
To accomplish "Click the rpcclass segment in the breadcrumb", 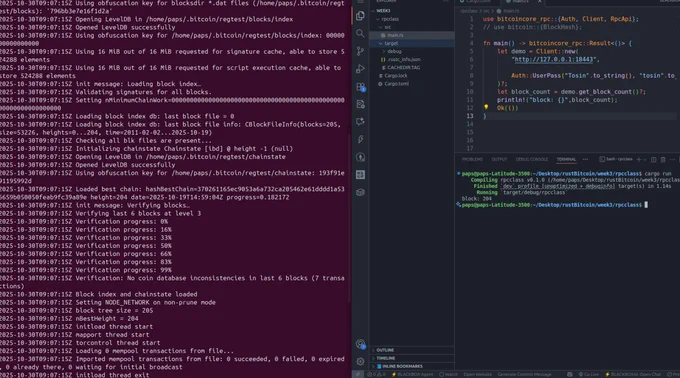I will click(469, 11).
